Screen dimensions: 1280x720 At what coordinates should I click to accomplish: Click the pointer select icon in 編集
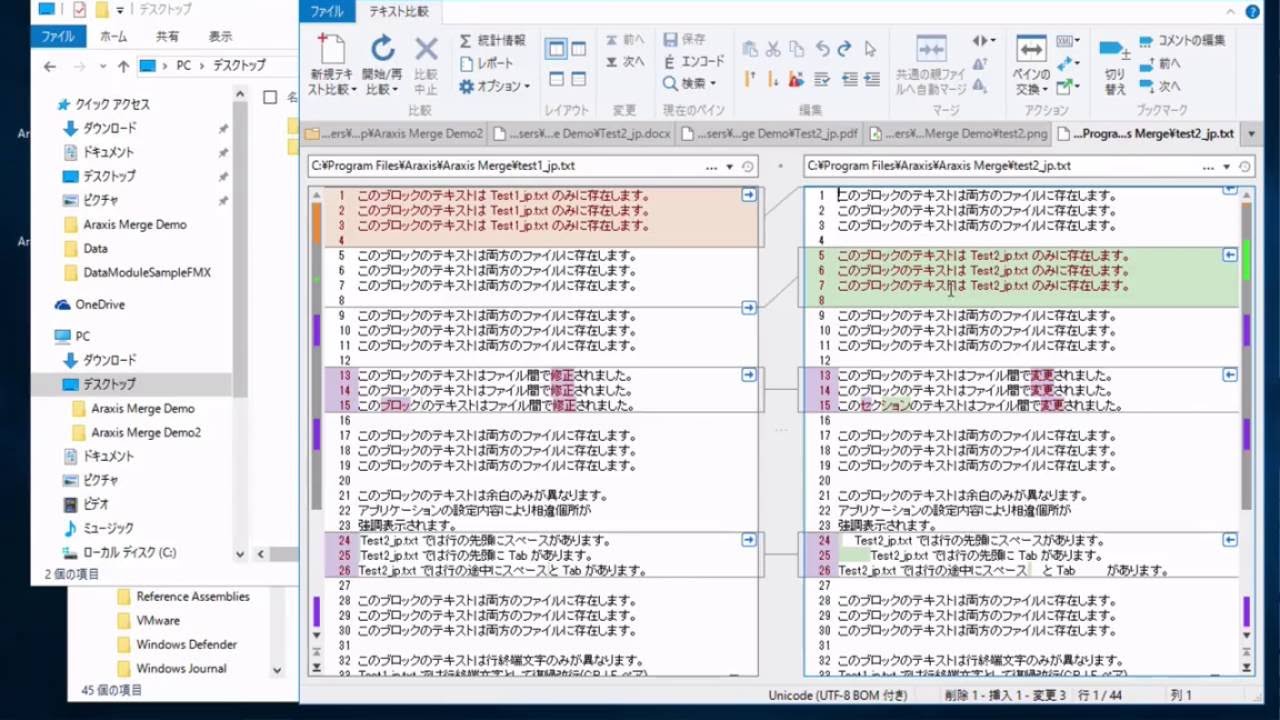(x=870, y=49)
